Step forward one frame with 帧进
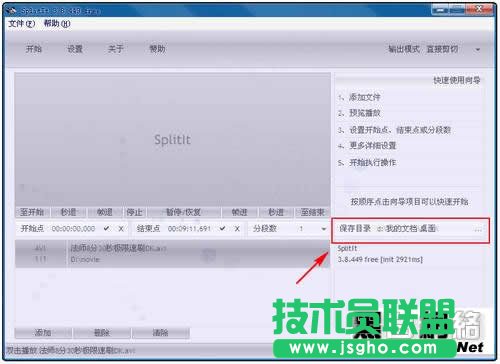Screen dimensions: 500x364 (239, 212)
